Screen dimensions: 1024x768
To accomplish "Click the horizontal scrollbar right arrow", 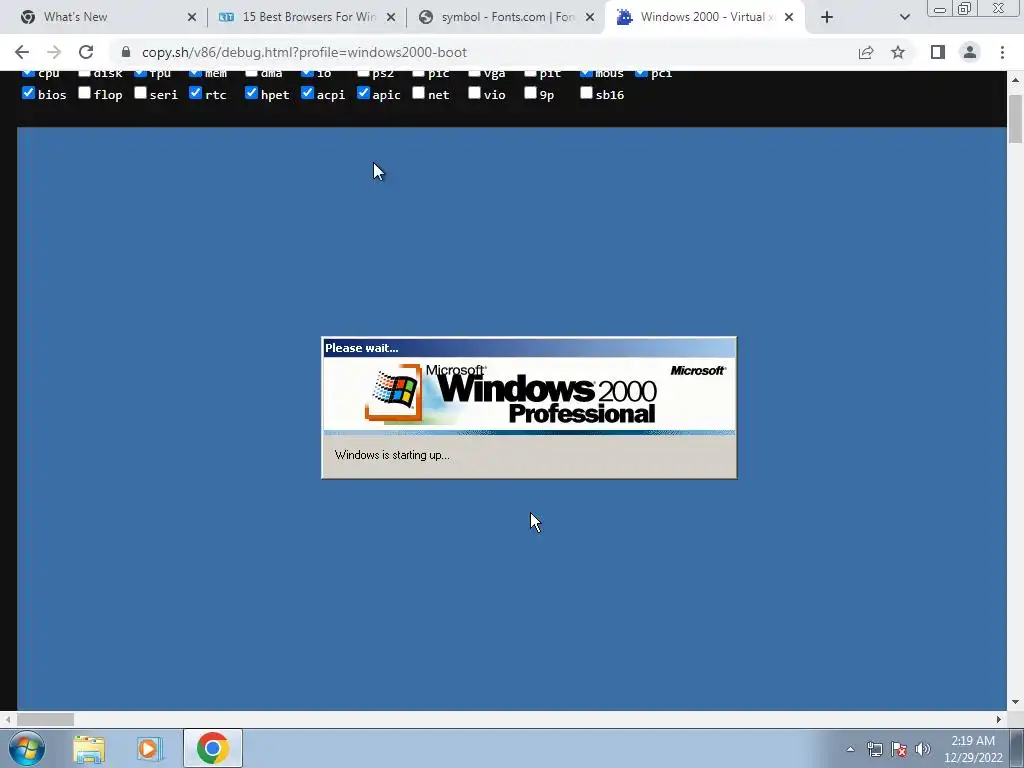I will click(999, 720).
